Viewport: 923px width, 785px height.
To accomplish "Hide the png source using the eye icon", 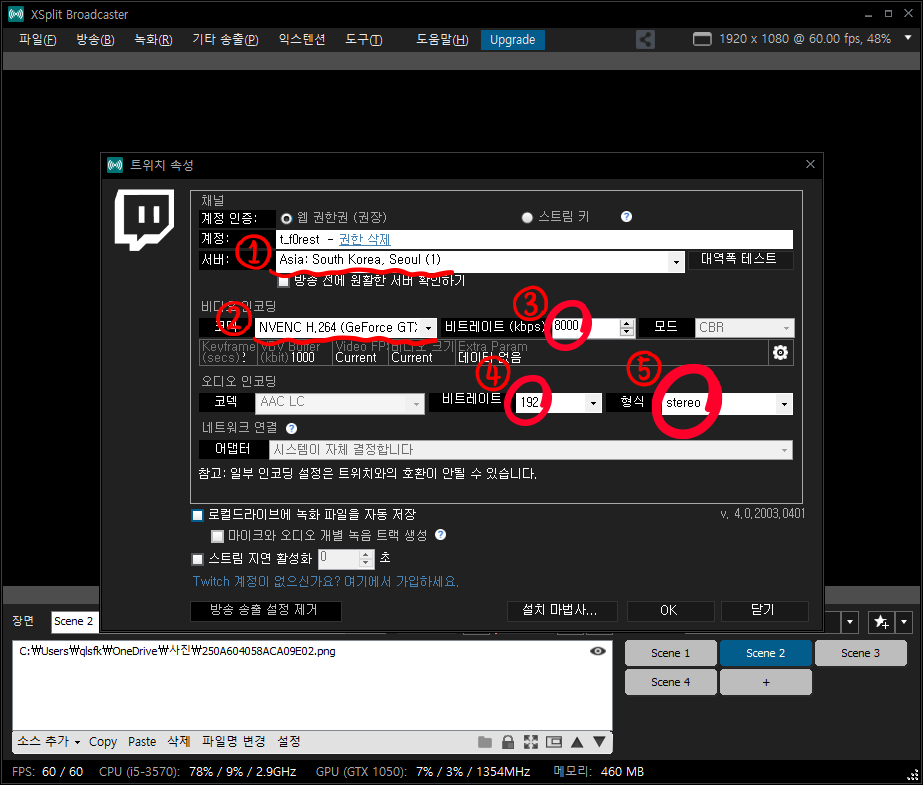I will 597,651.
